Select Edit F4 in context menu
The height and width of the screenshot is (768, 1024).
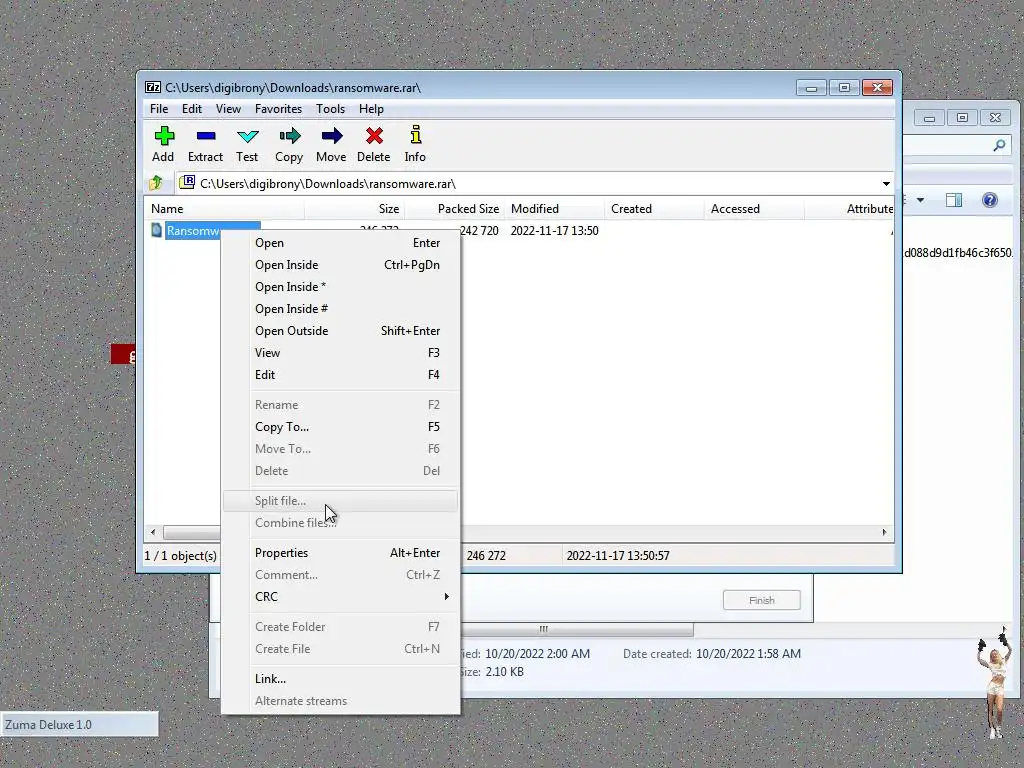(x=340, y=375)
